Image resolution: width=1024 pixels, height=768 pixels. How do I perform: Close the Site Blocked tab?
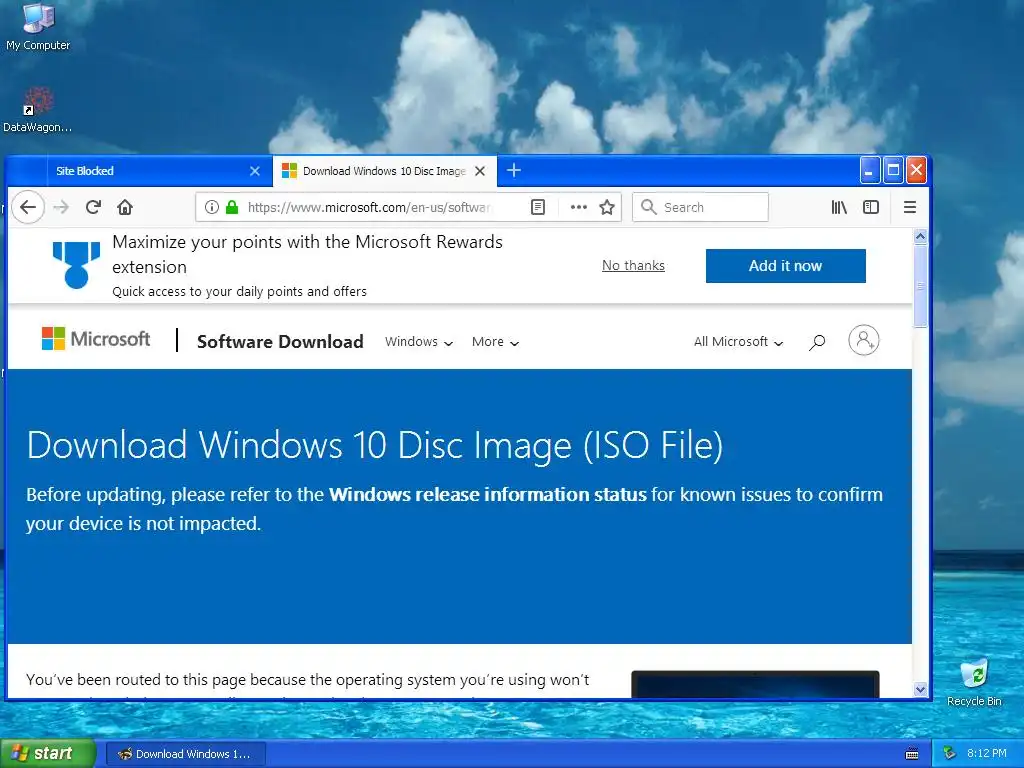pos(255,171)
